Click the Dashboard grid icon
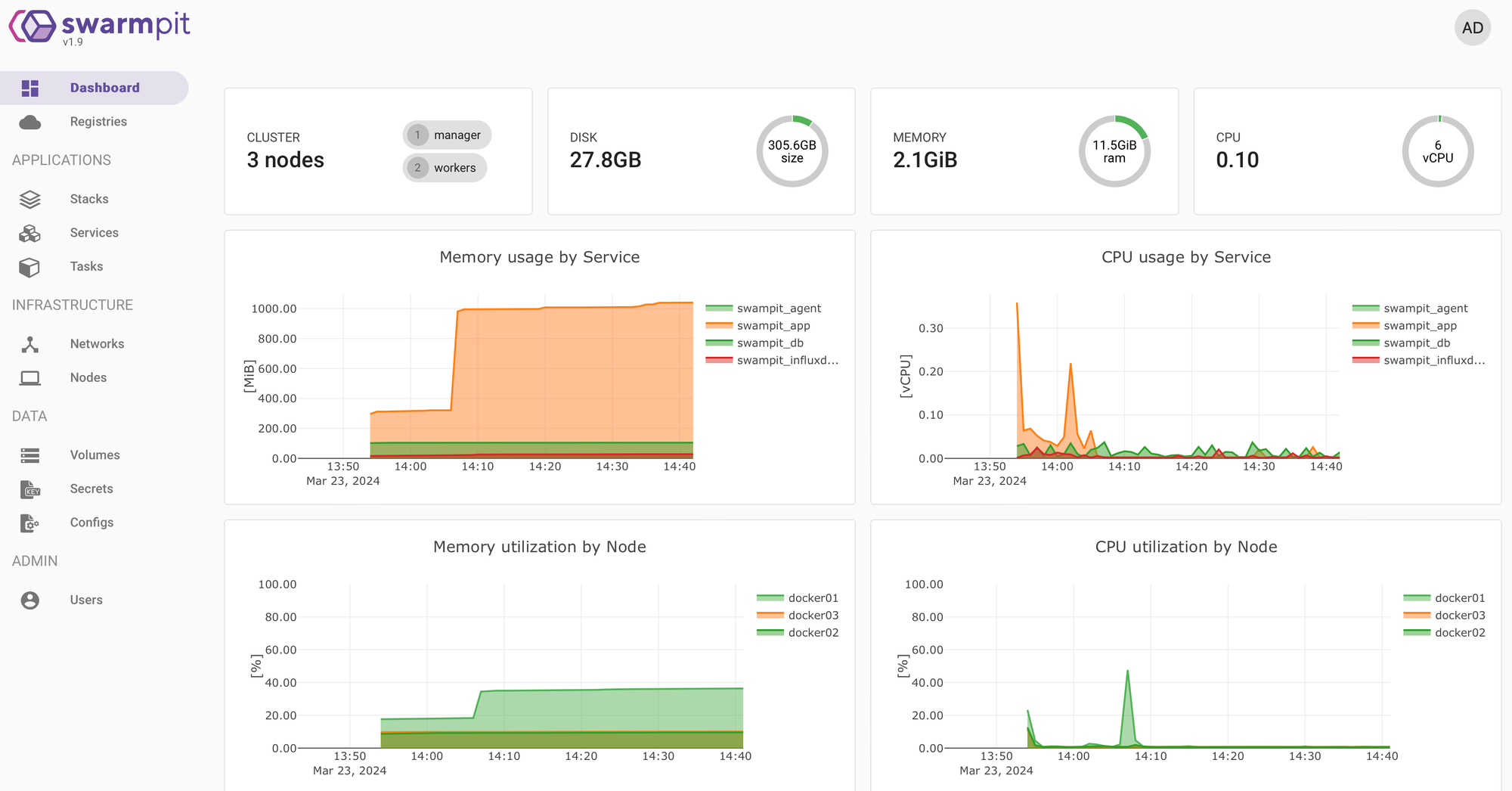Viewport: 1512px width, 791px height. coord(30,88)
